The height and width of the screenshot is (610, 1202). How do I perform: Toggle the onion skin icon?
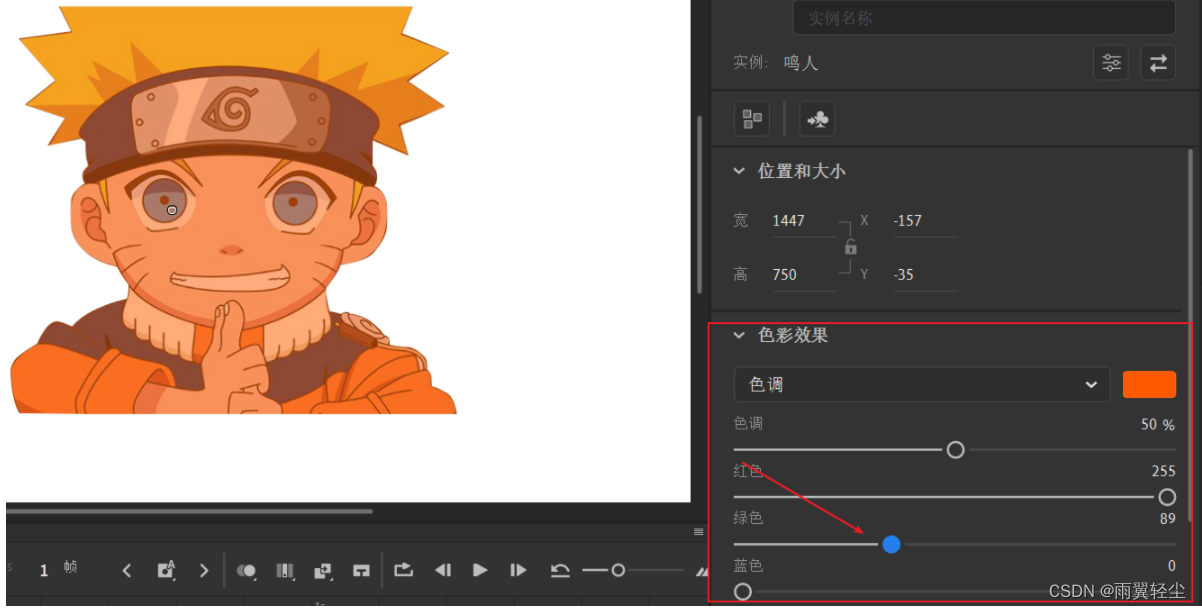tap(247, 571)
